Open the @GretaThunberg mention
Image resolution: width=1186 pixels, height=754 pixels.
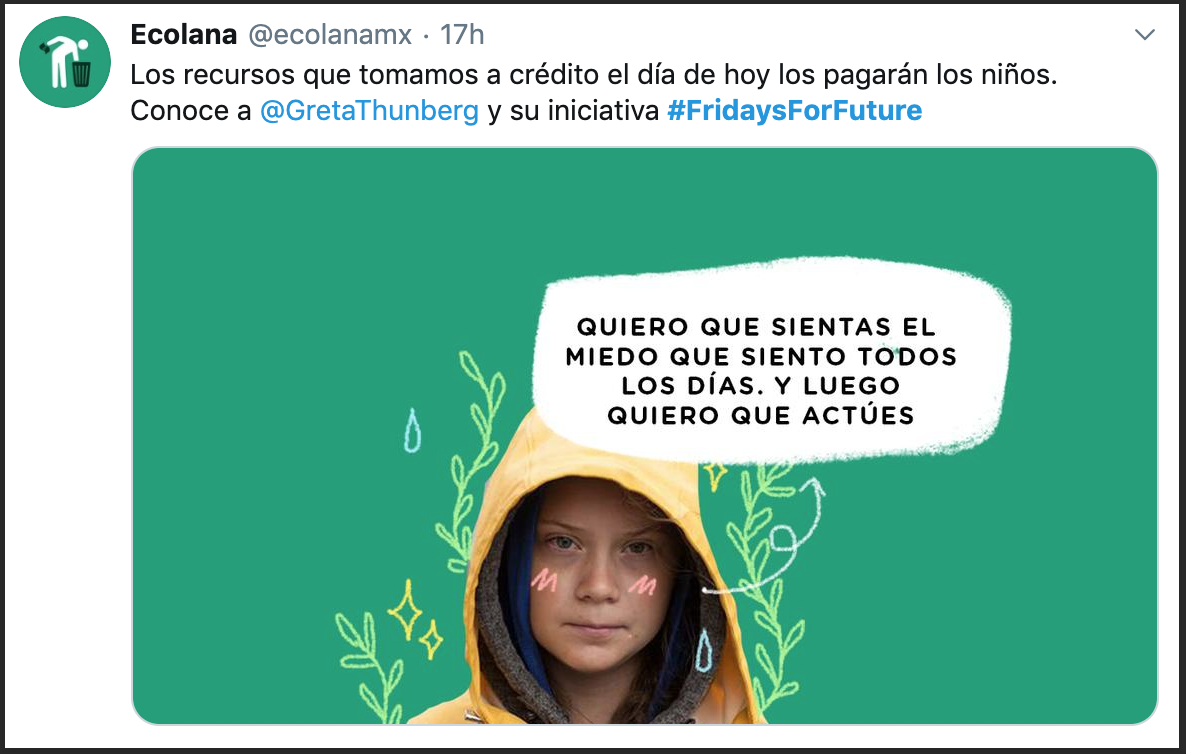tap(369, 110)
